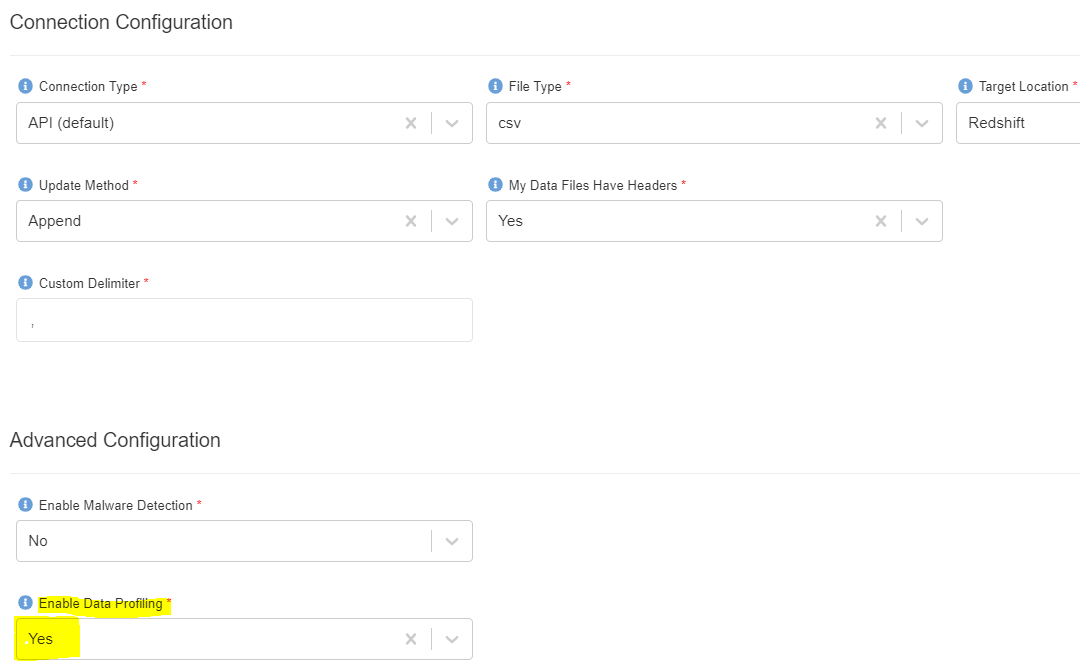Click the Custom Delimiter label
1080x669 pixels.
point(90,283)
